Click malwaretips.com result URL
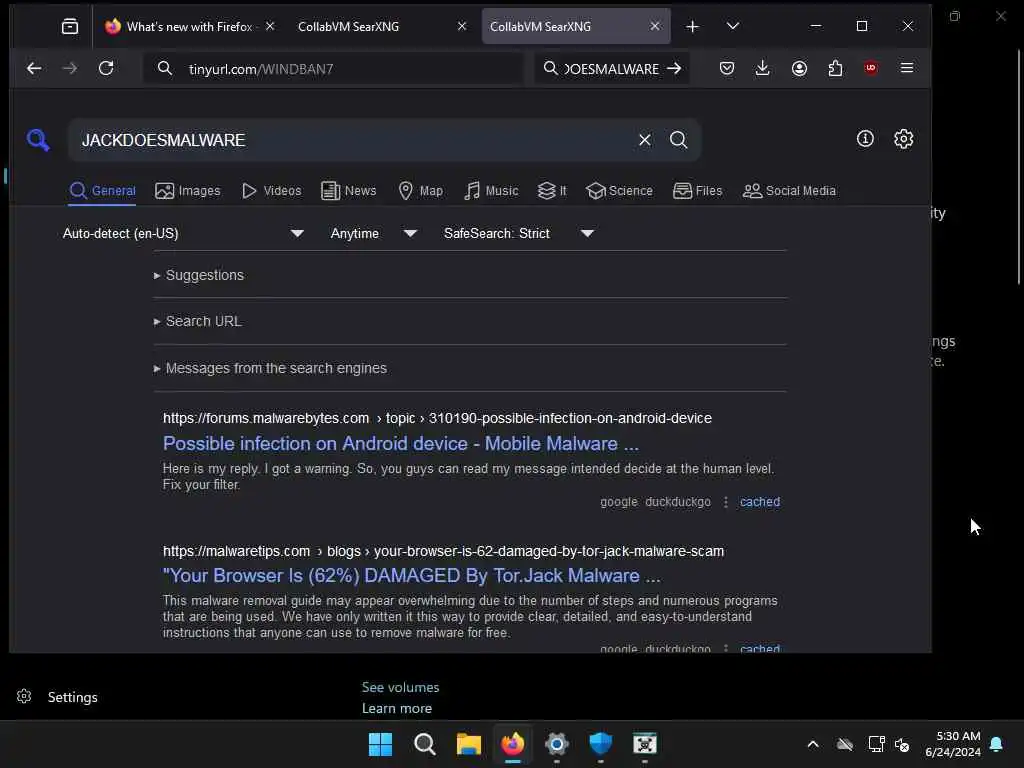The image size is (1024, 768). click(x=443, y=551)
